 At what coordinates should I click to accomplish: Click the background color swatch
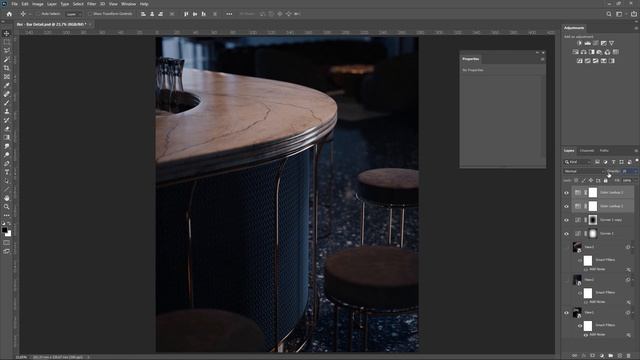(x=8, y=233)
